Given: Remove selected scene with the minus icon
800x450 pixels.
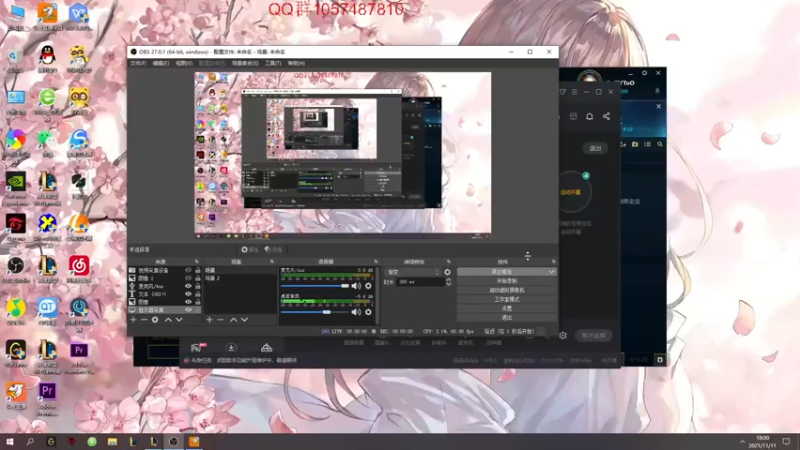Looking at the screenshot, I should [220, 319].
